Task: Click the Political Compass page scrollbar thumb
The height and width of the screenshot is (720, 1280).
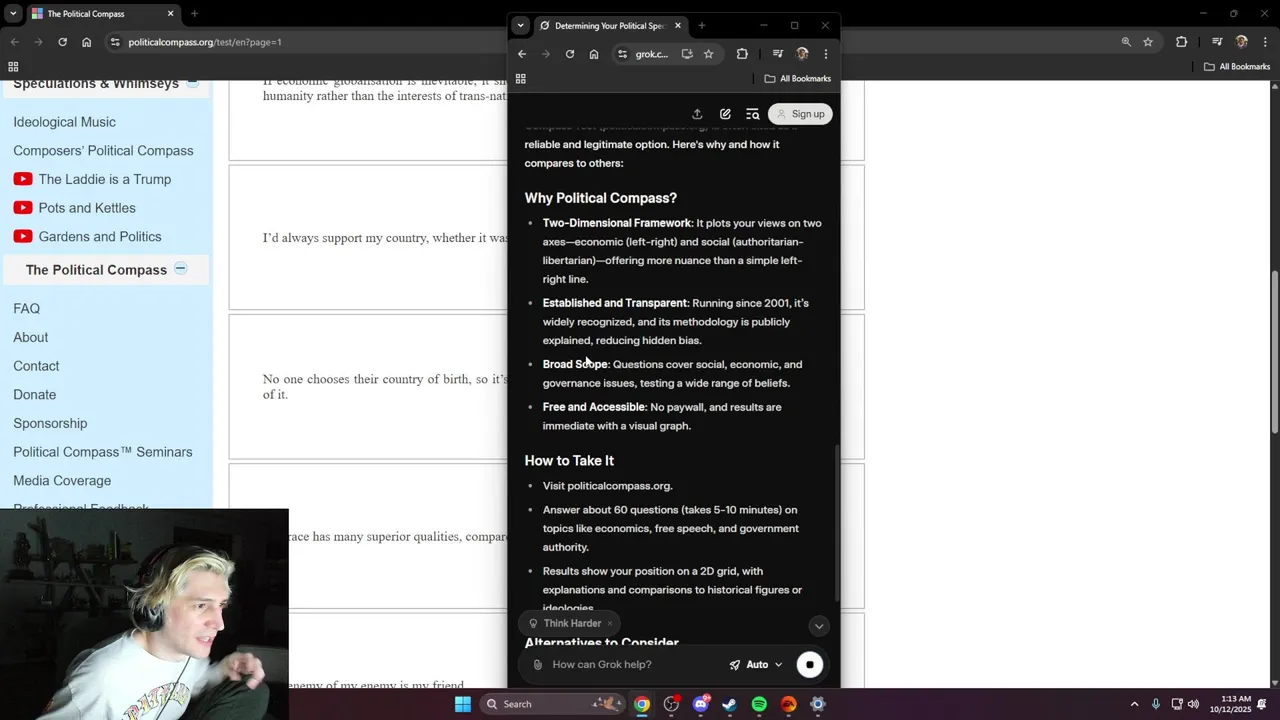Action: click(x=1275, y=353)
